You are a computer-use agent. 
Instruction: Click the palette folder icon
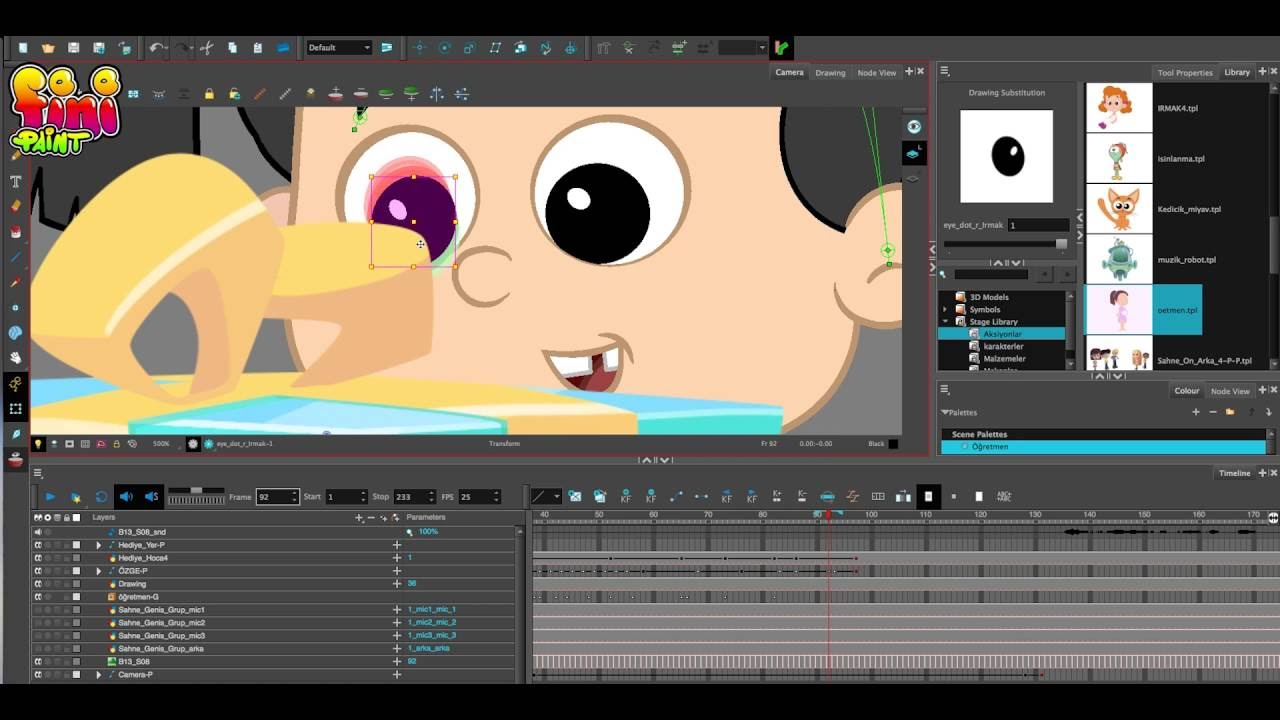click(x=1230, y=412)
